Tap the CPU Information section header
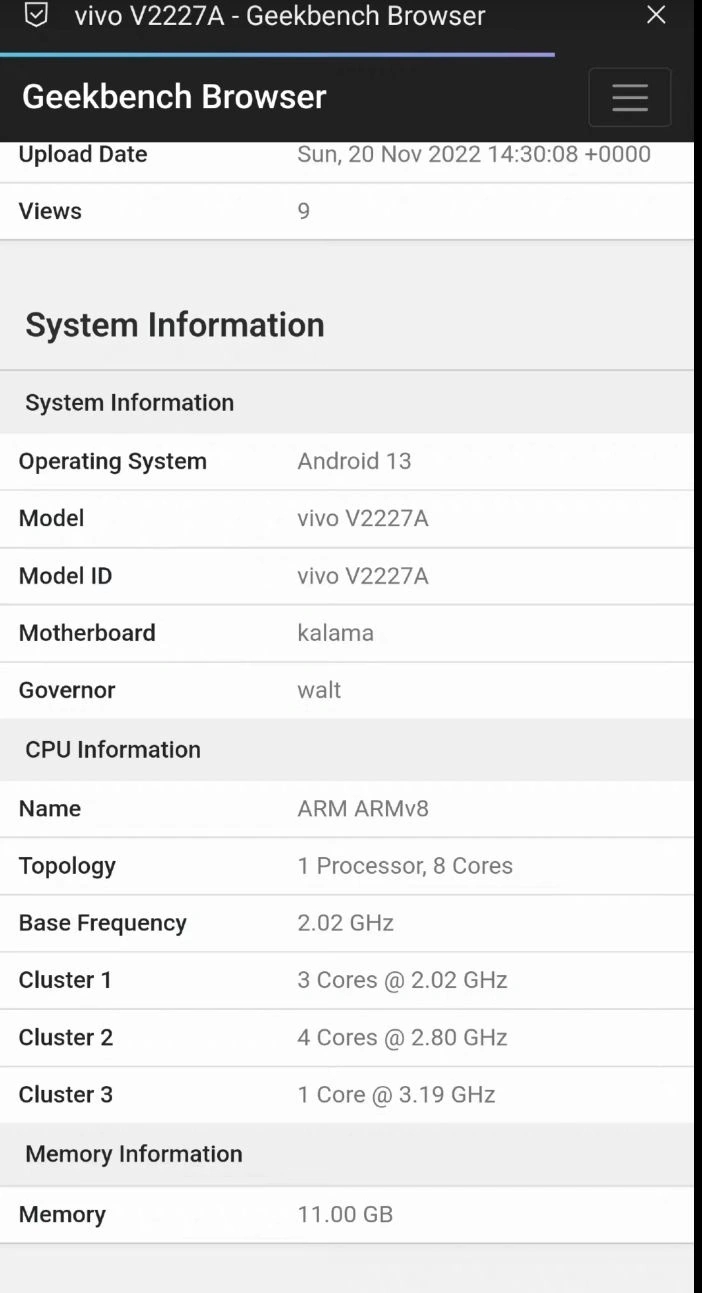The height and width of the screenshot is (1293, 702). tap(113, 749)
